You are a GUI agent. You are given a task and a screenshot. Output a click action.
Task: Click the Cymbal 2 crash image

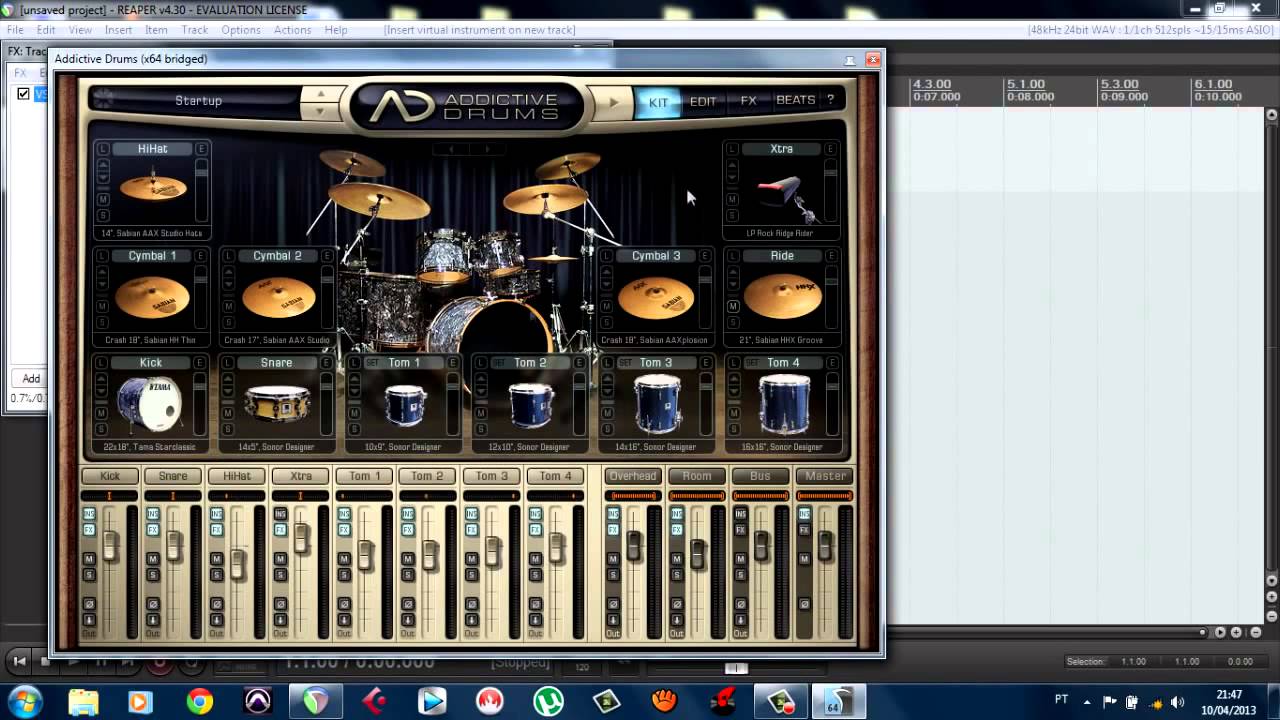point(277,297)
